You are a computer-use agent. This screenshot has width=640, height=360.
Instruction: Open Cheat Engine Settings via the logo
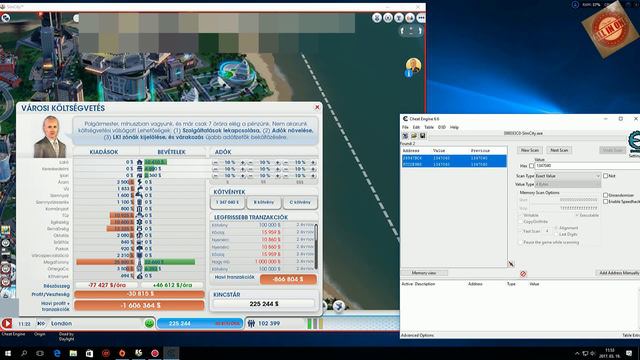click(634, 143)
